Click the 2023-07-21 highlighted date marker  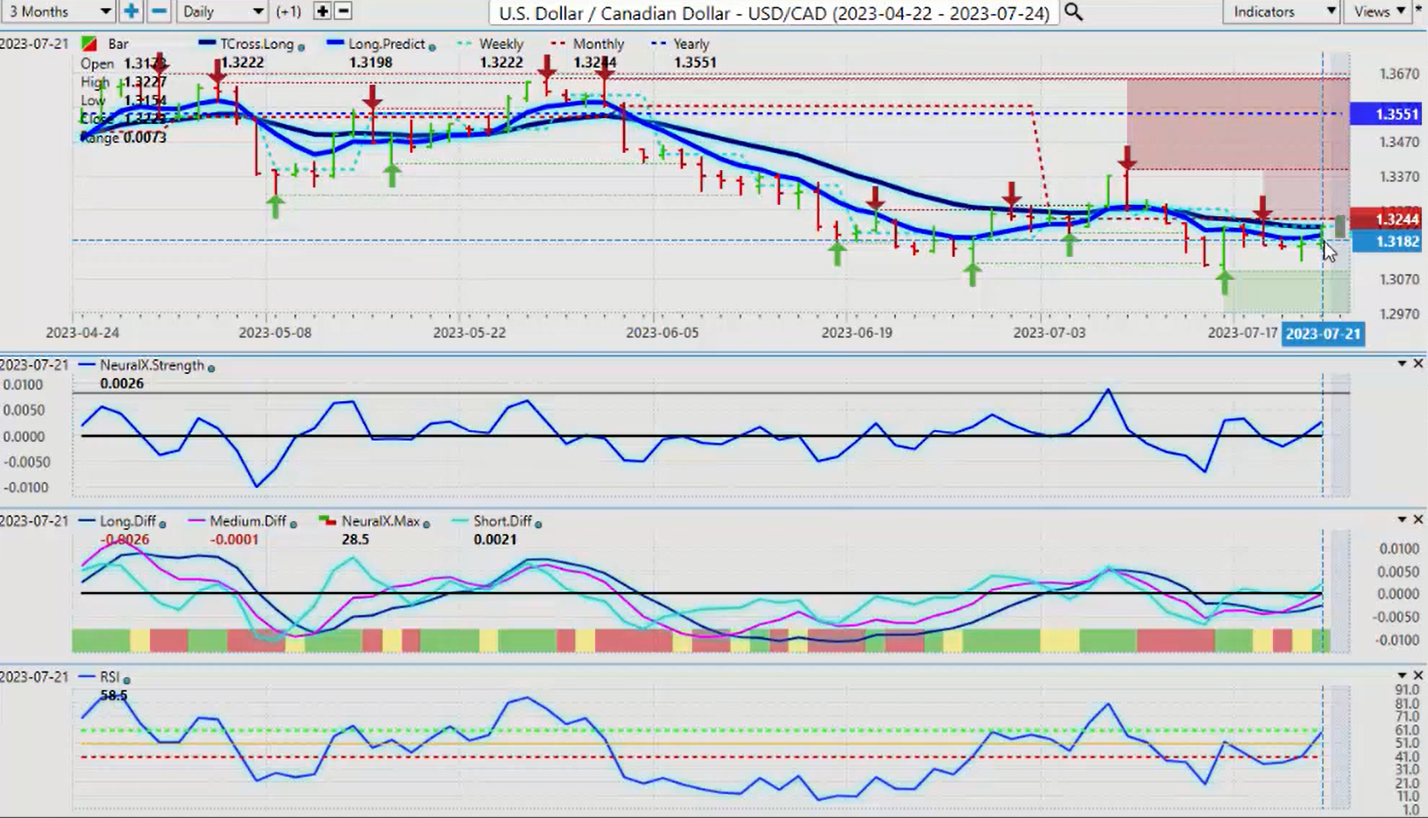(x=1322, y=334)
